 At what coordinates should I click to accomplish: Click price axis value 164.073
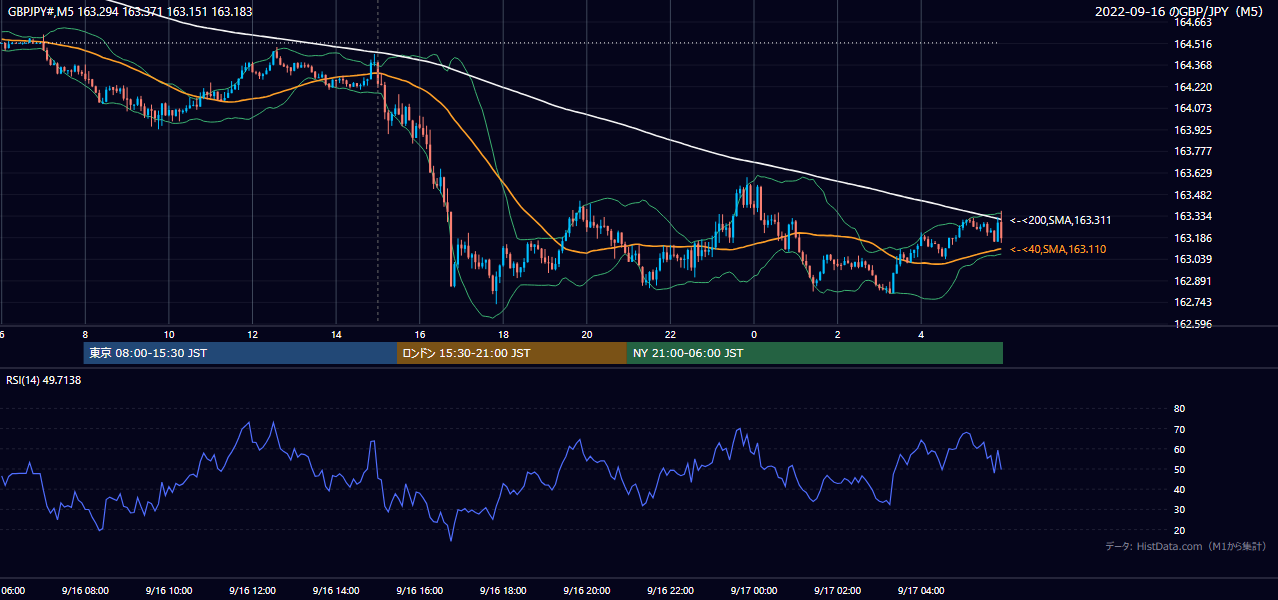[x=1193, y=108]
